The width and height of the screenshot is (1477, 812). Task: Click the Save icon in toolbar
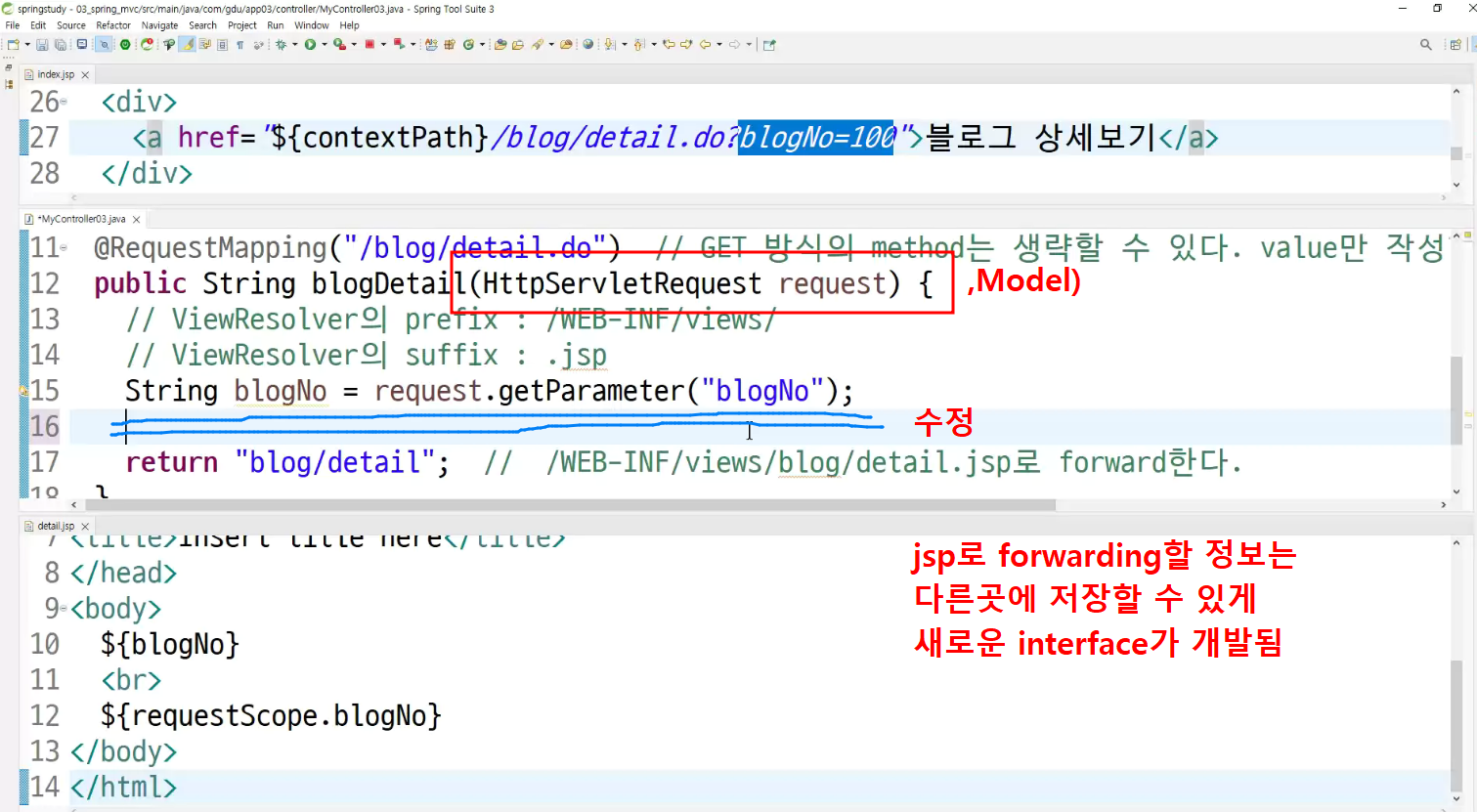(42, 44)
